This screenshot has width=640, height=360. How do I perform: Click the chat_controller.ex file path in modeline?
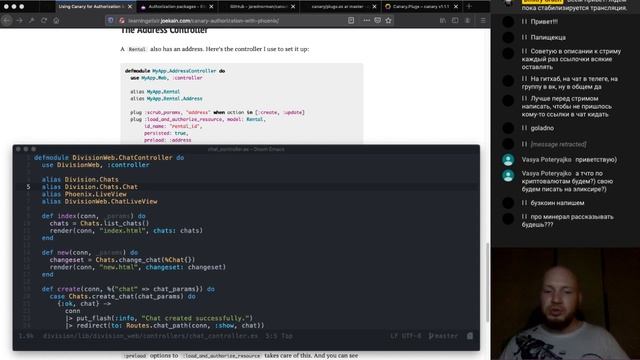pos(151,336)
